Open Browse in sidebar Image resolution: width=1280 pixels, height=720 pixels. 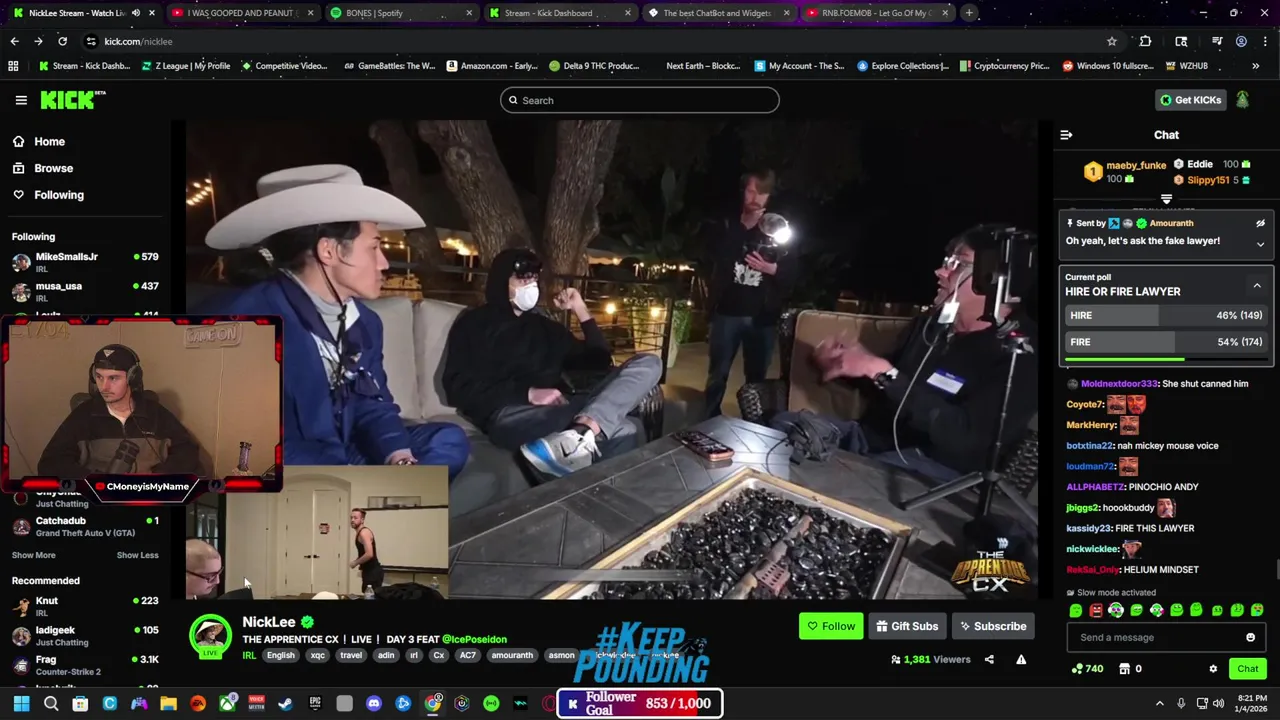pos(53,168)
